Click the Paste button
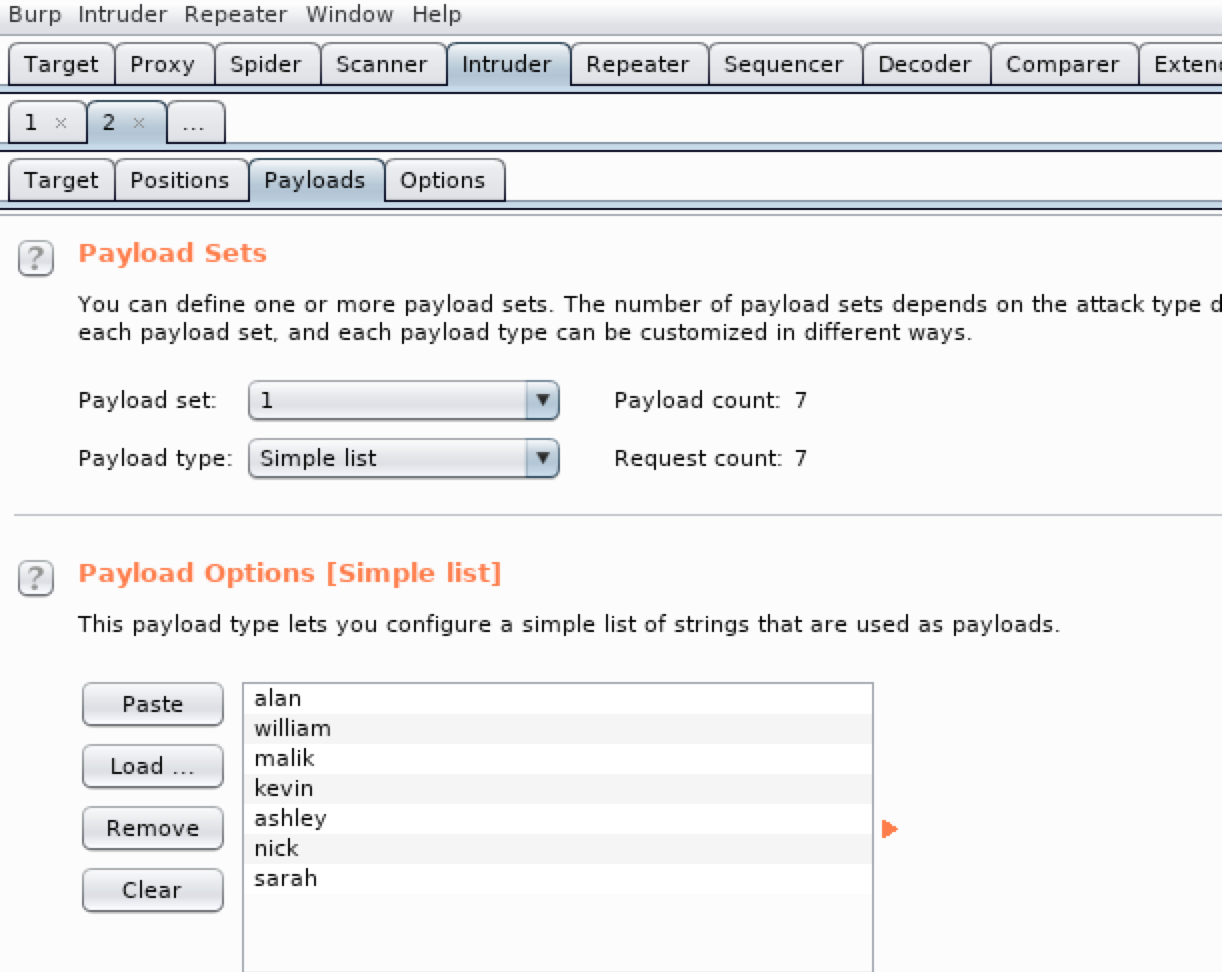Image resolution: width=1230 pixels, height=972 pixels. coord(153,705)
